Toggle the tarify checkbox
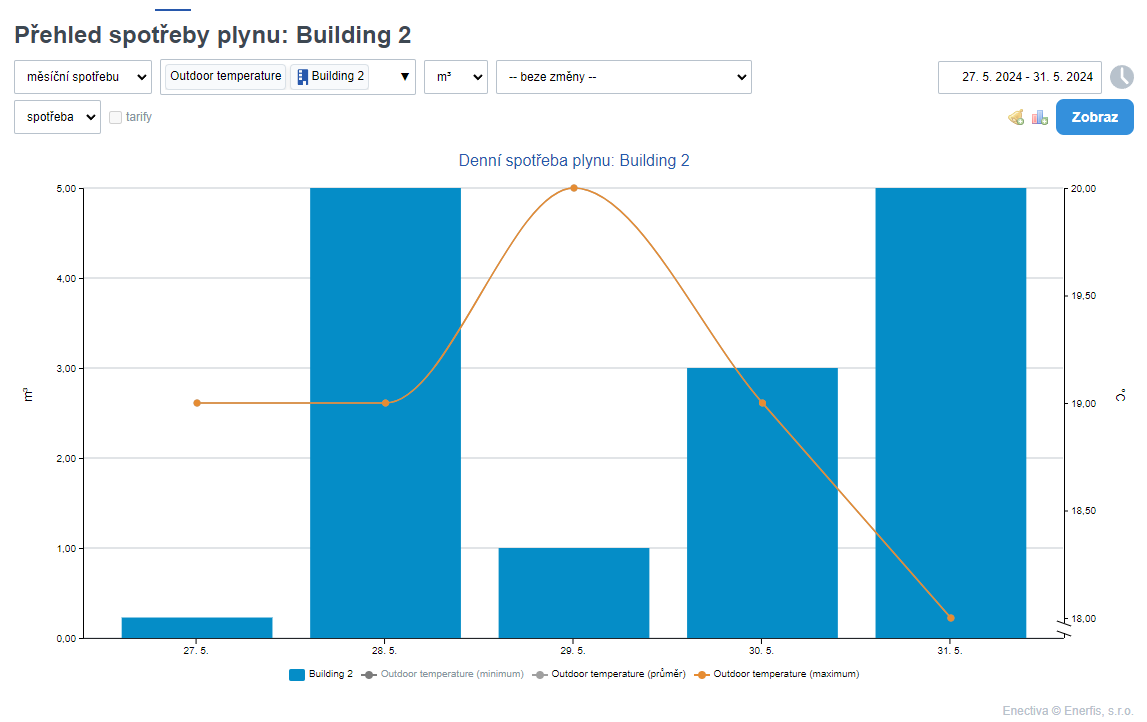 coord(116,117)
